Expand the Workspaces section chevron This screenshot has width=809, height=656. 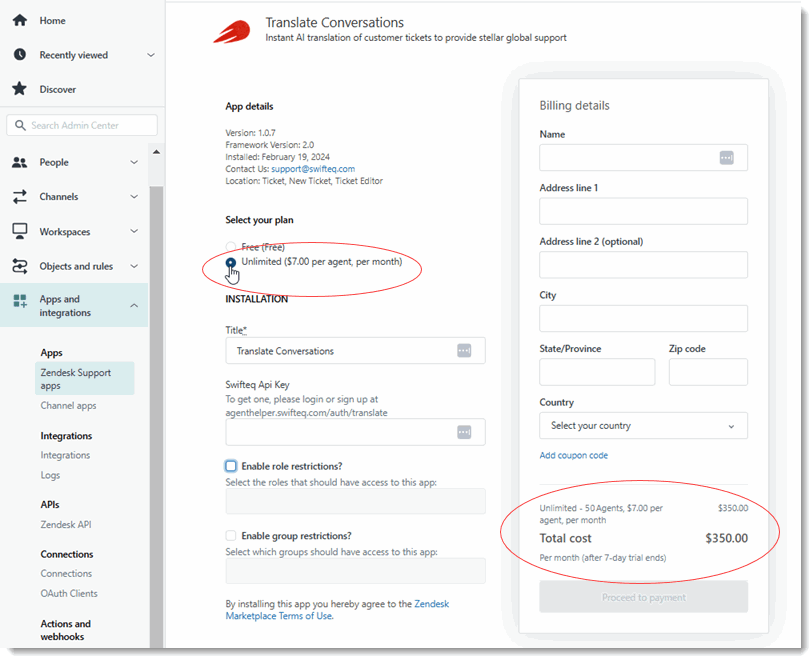coord(134,231)
